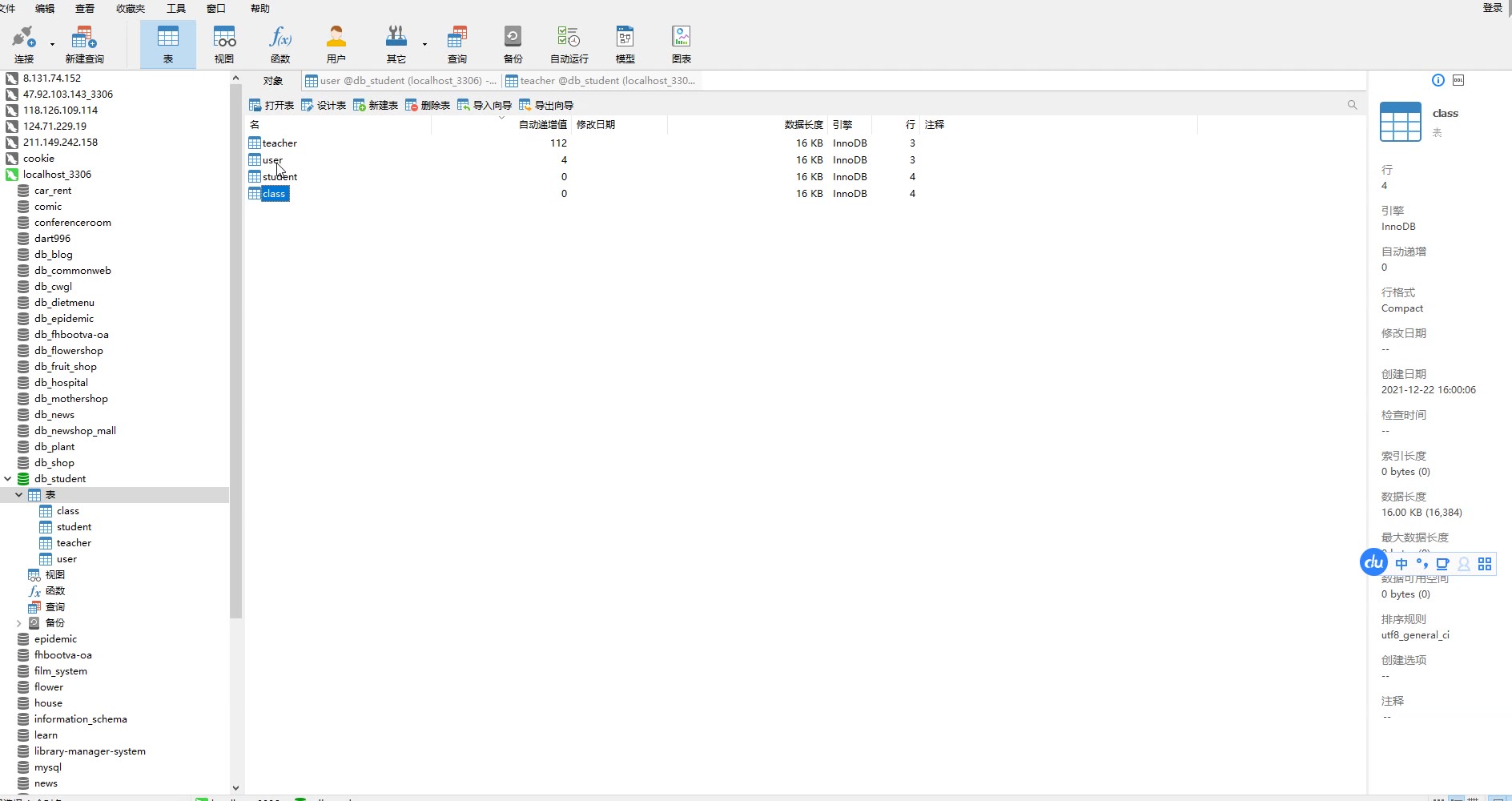Click the connection tree scrollbar up arrow
This screenshot has height=801, width=1512.
tap(235, 78)
